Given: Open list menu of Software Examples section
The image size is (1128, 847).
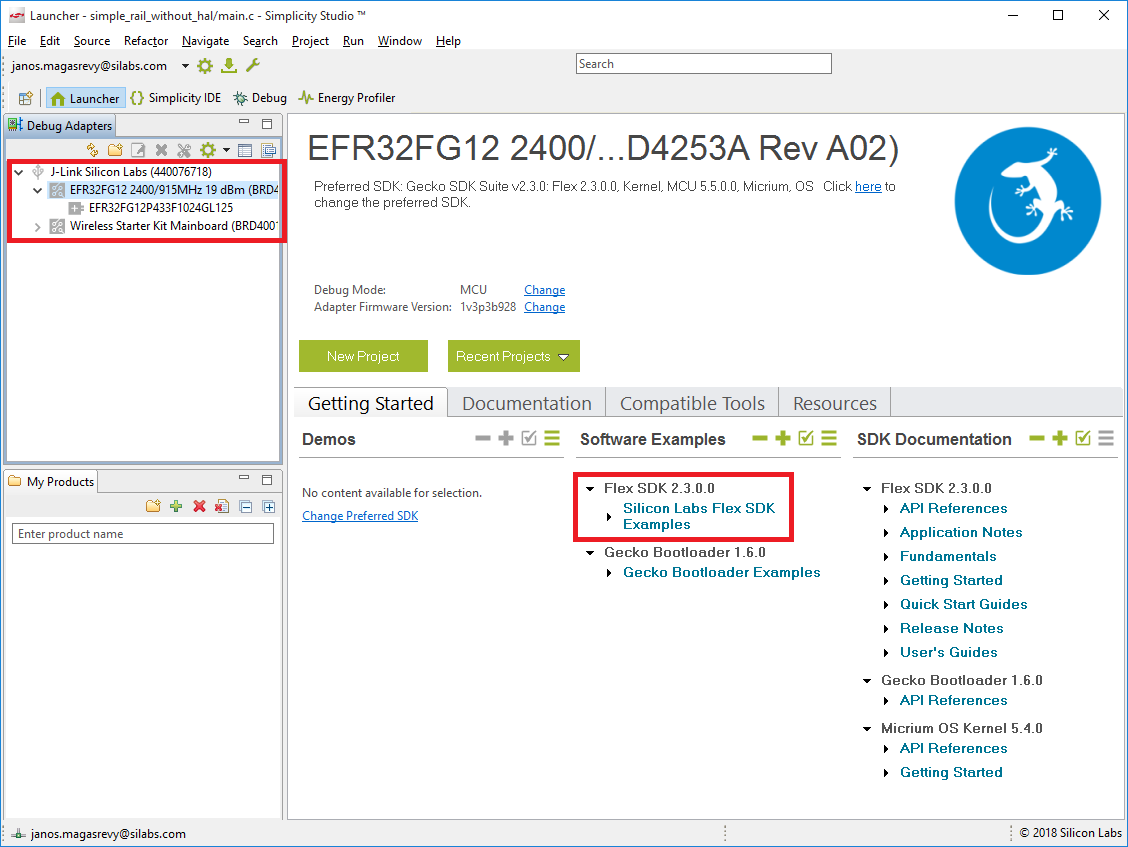Looking at the screenshot, I should click(829, 438).
